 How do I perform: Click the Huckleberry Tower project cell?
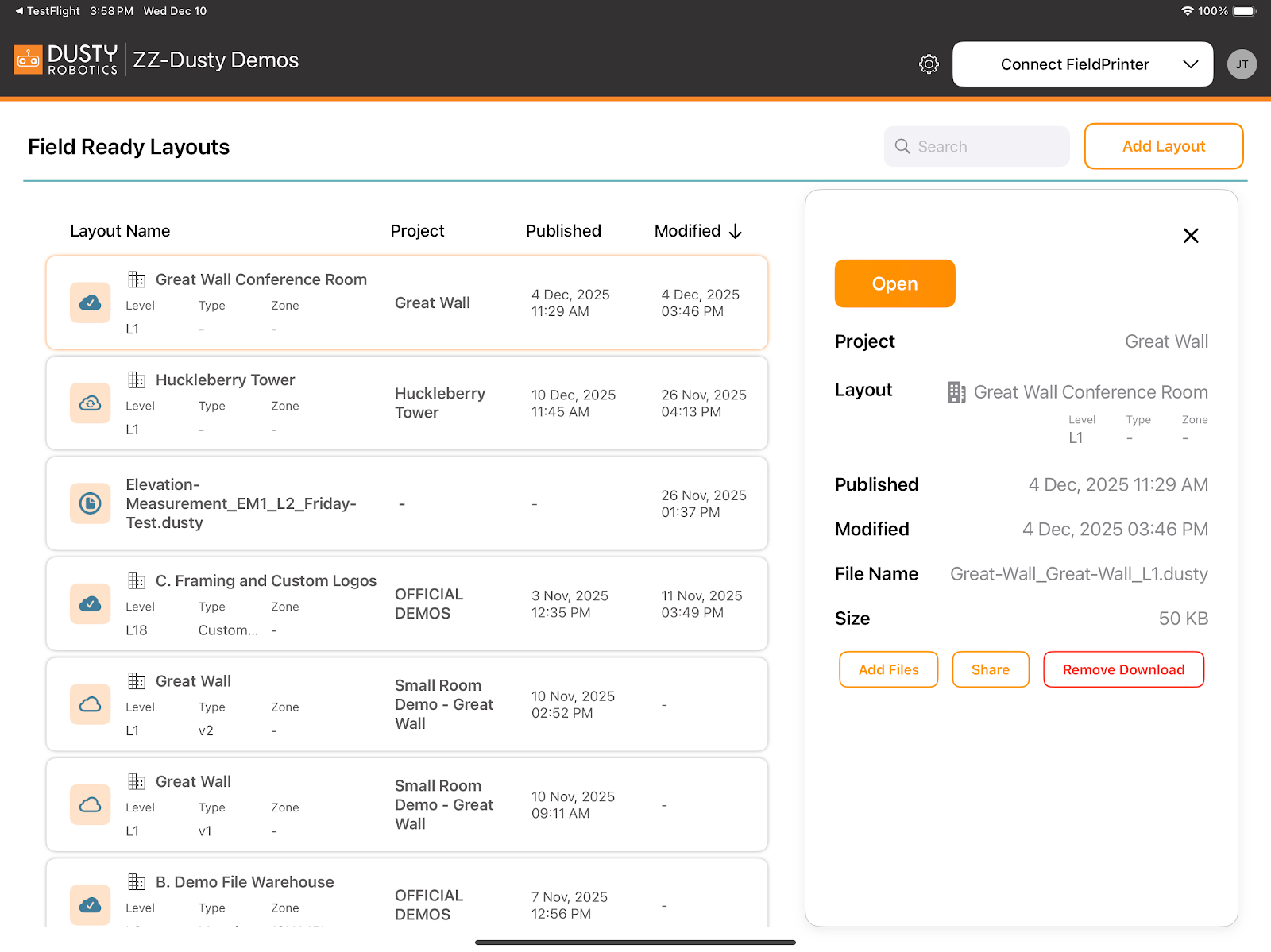440,403
